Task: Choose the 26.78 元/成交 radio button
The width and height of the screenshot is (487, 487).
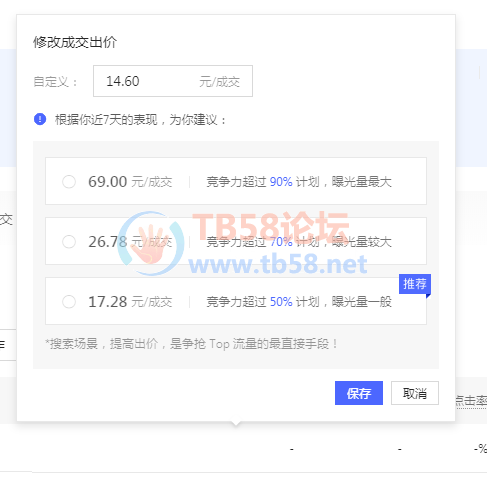Action: click(x=69, y=242)
